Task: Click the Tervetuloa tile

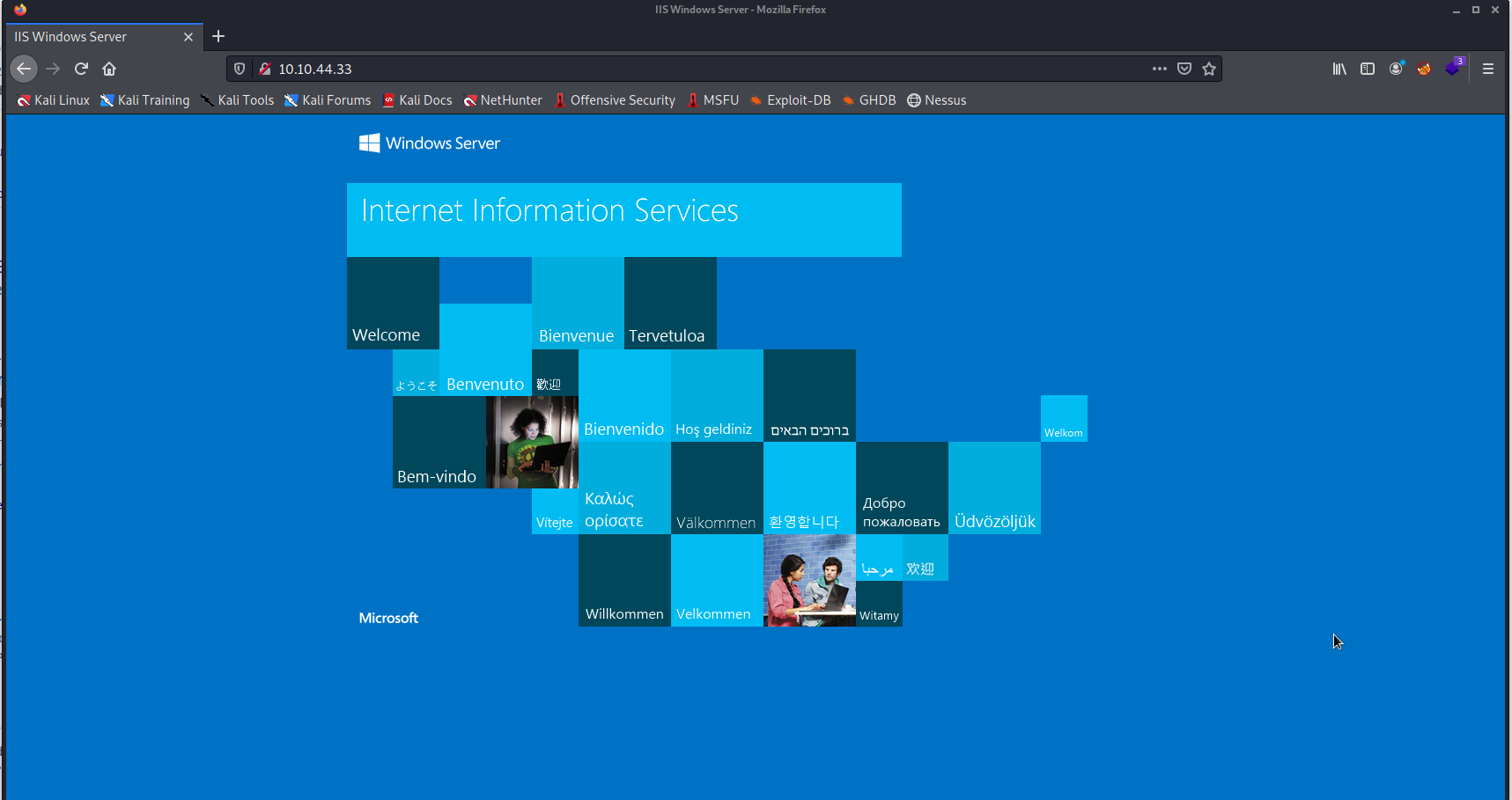Action: [x=670, y=303]
